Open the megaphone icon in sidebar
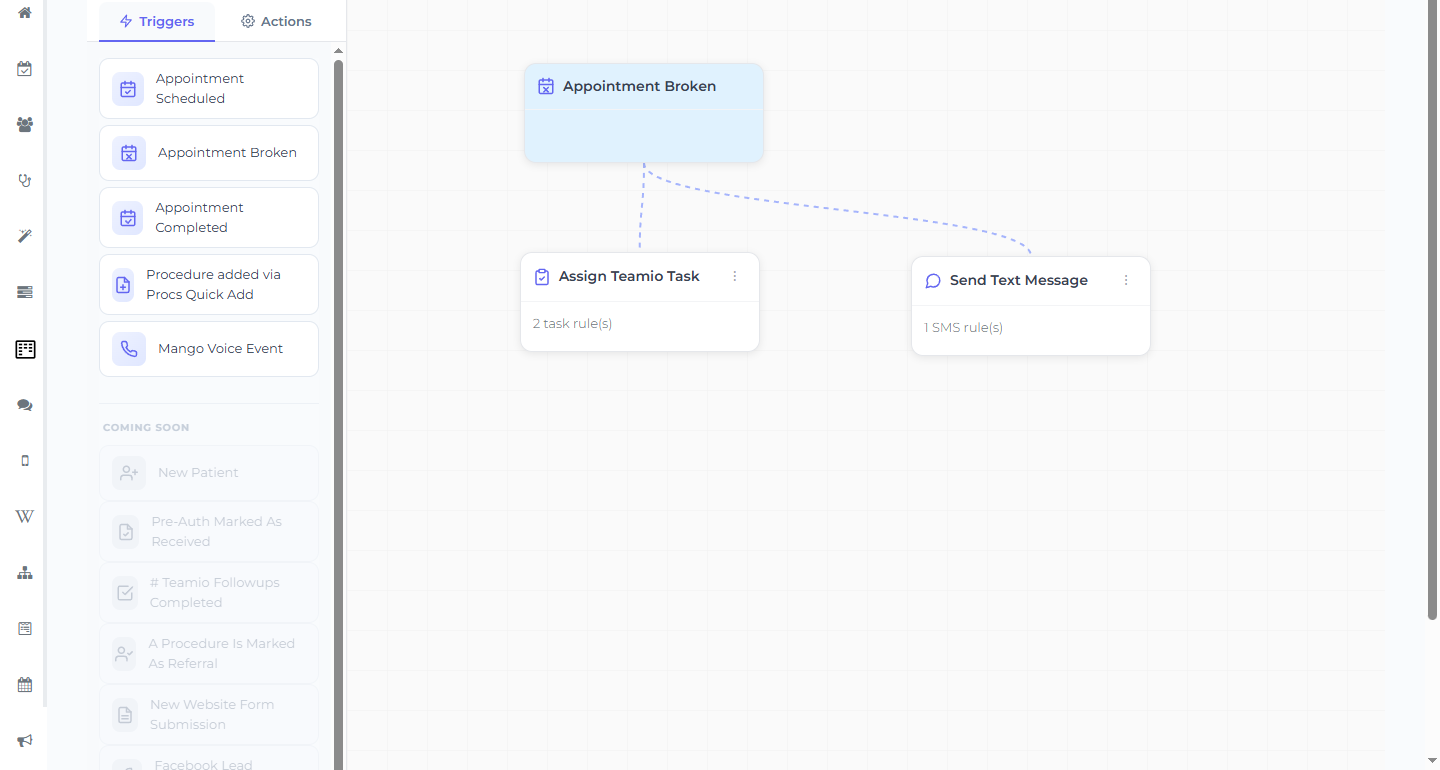 [25, 741]
